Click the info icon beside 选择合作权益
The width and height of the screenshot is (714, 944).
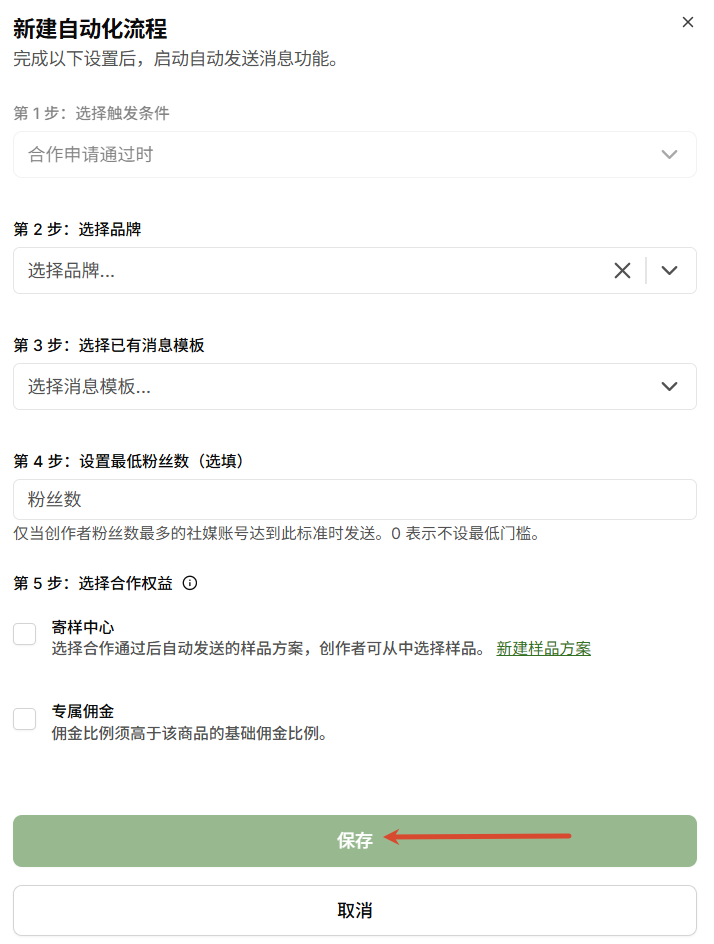click(190, 583)
